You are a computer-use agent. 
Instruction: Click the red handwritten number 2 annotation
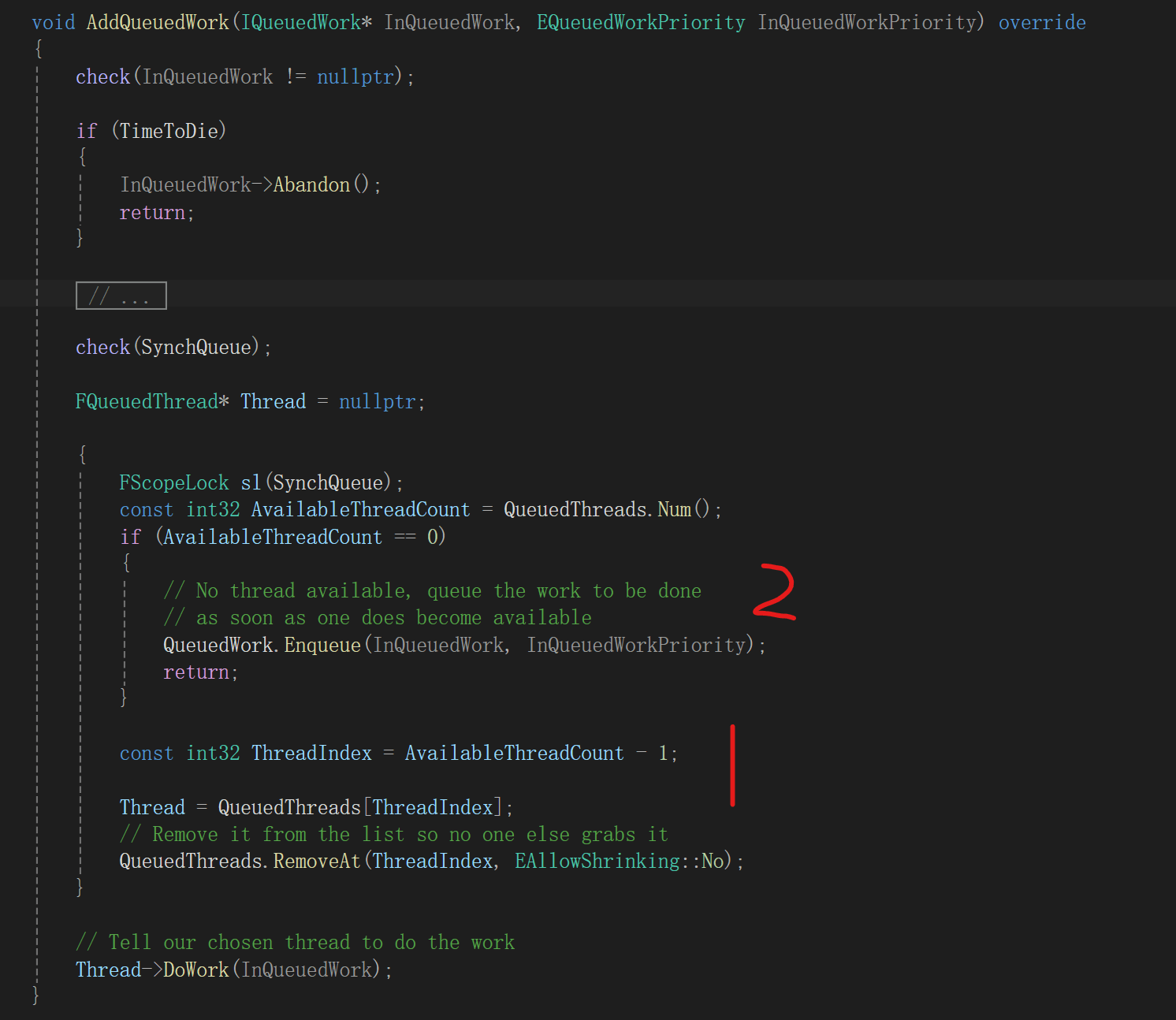coord(774,592)
